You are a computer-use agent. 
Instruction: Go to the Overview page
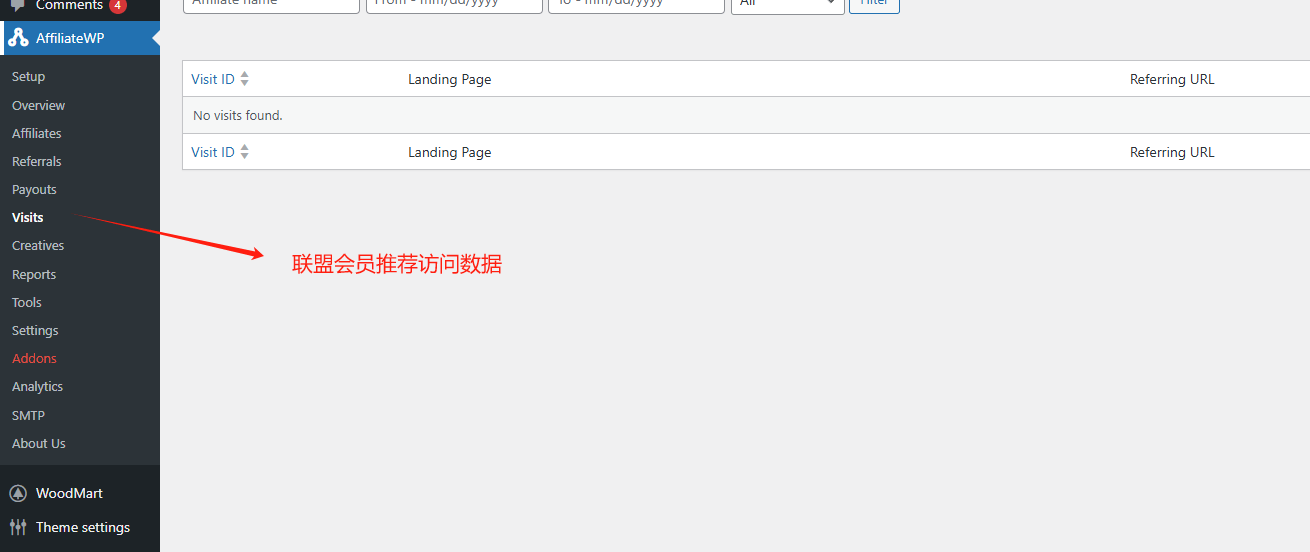(38, 105)
